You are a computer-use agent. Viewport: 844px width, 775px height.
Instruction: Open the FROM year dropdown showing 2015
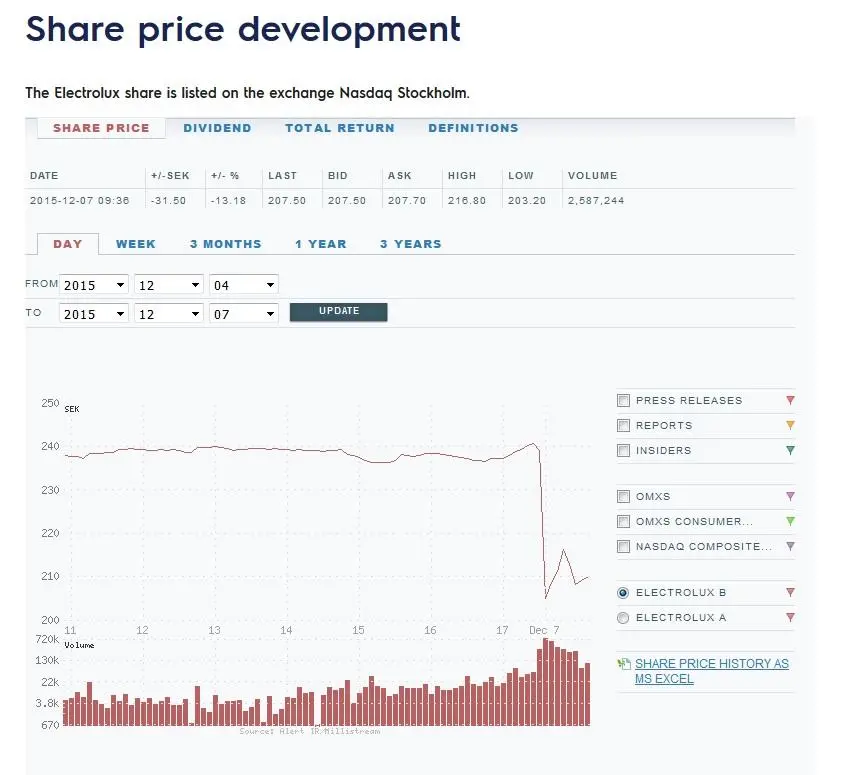tap(94, 285)
